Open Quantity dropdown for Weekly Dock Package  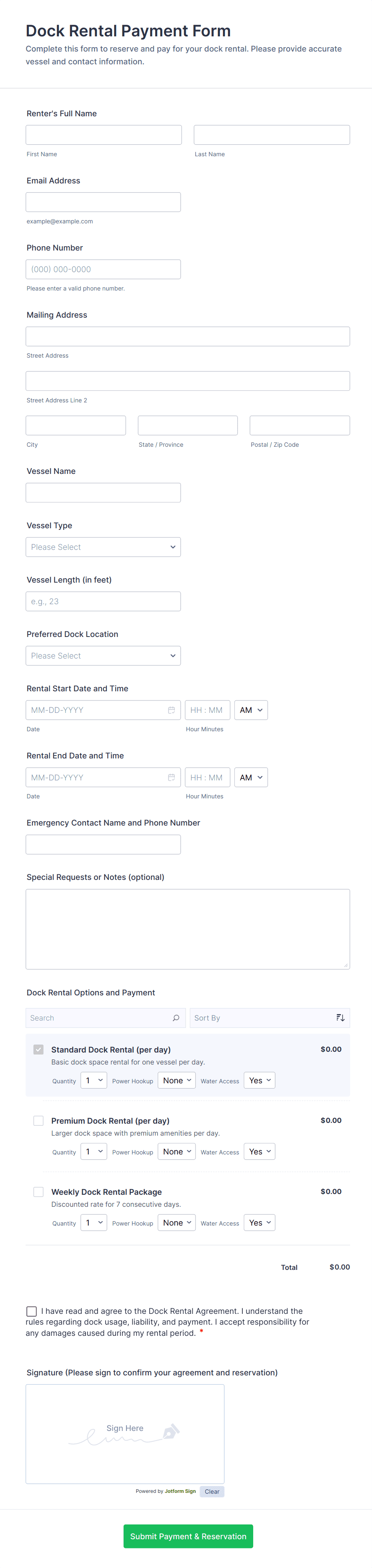94,1223
